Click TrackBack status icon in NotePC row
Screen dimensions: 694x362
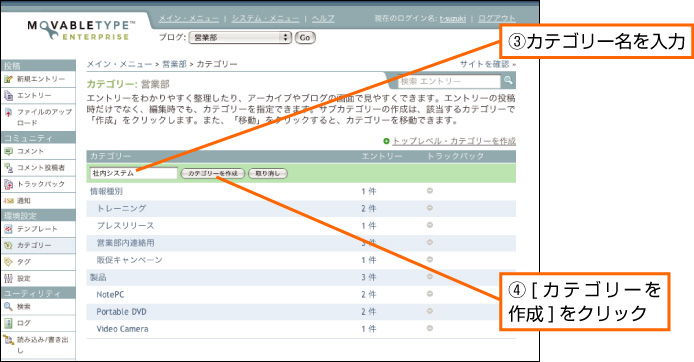(x=429, y=294)
